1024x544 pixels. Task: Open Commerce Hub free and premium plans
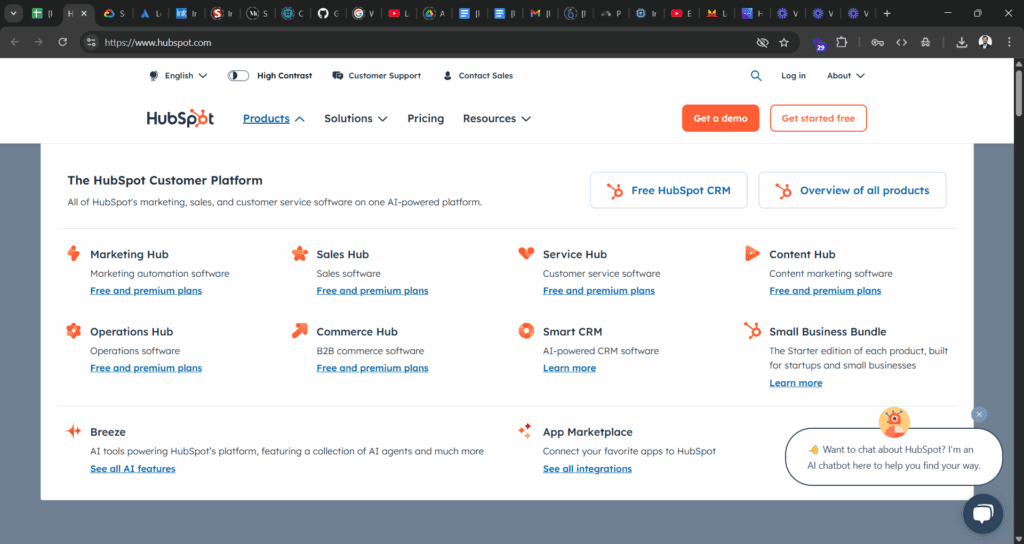point(372,368)
